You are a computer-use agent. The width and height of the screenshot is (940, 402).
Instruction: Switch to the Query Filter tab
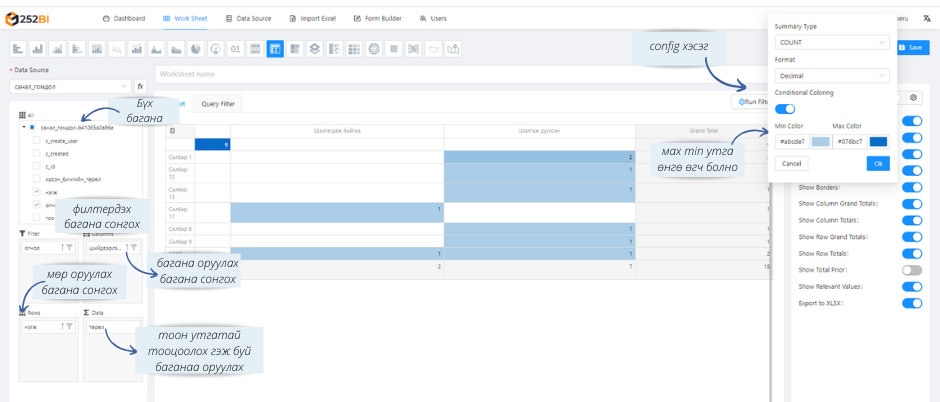218,104
